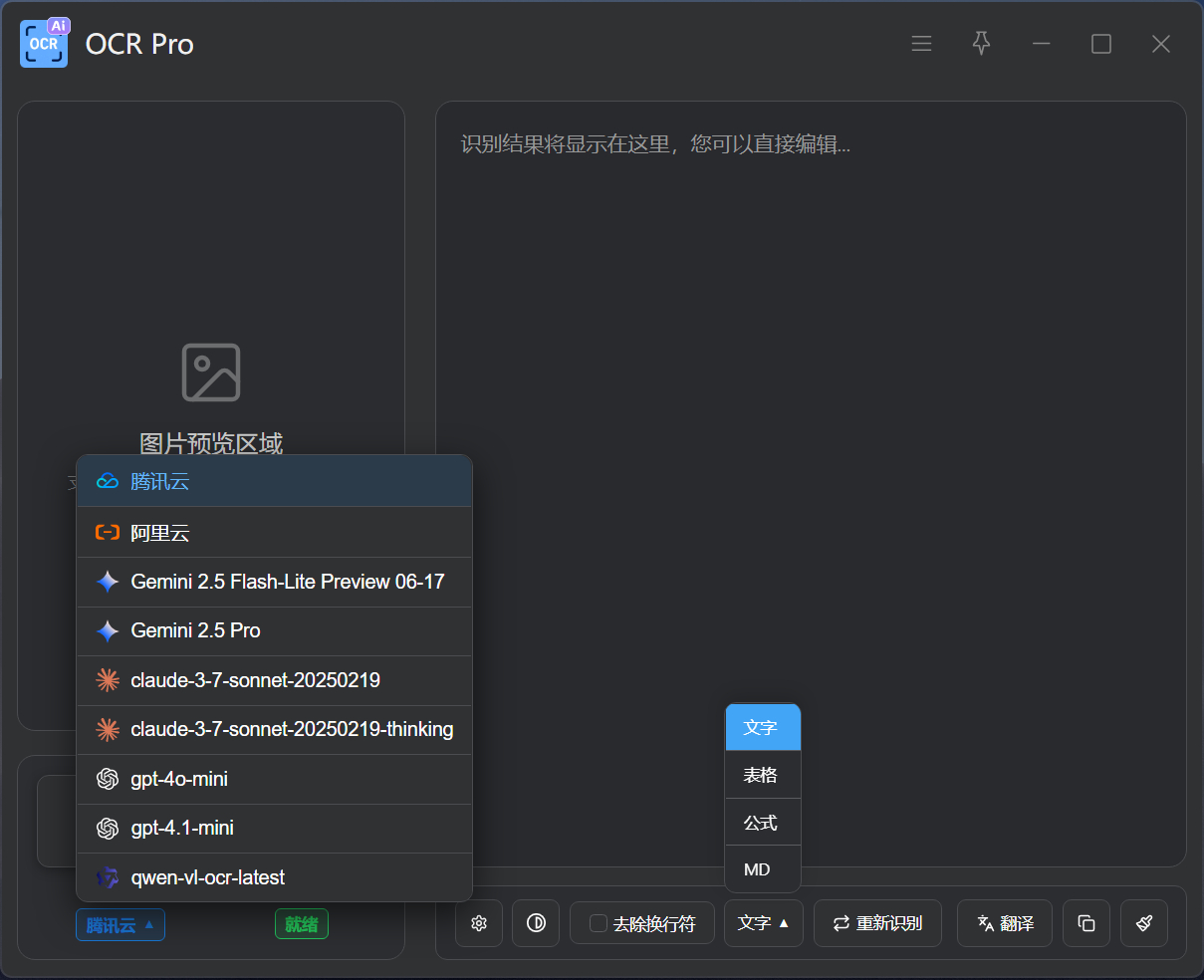
Task: Enable the 去除换行符 checkbox
Action: pos(599,923)
